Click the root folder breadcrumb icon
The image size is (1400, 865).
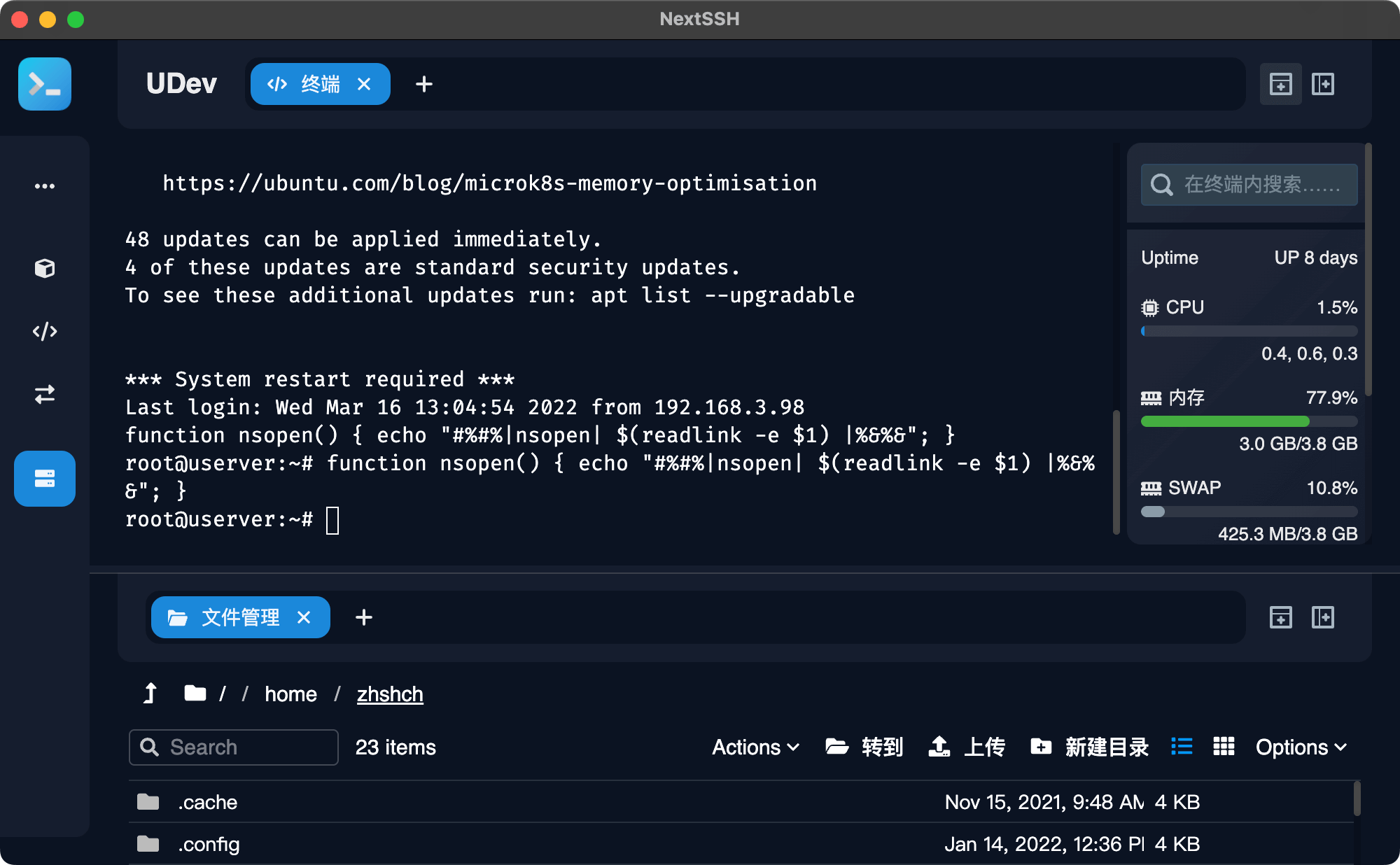195,693
